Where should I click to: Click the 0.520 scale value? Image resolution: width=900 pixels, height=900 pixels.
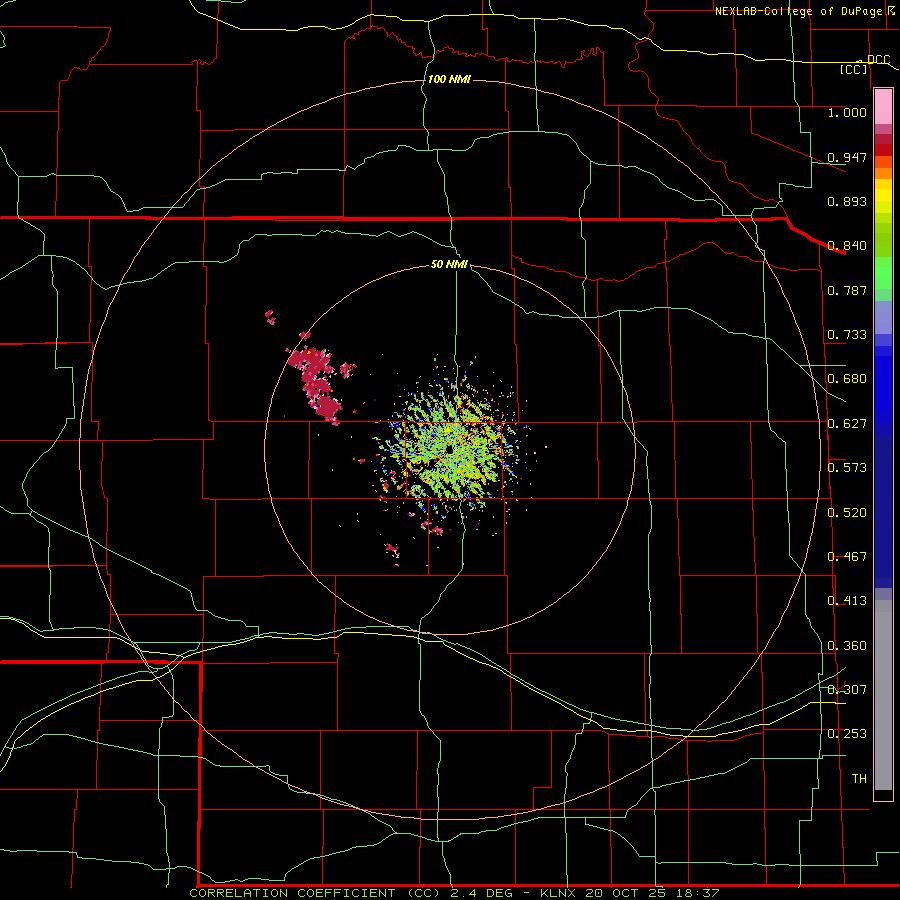(x=847, y=513)
